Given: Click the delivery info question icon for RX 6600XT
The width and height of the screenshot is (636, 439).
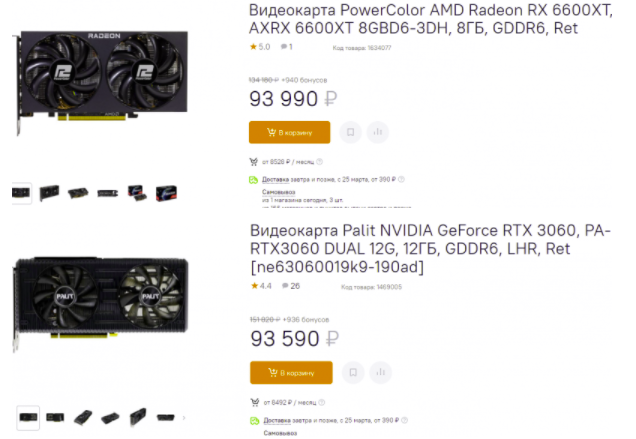Looking at the screenshot, I should [401, 179].
